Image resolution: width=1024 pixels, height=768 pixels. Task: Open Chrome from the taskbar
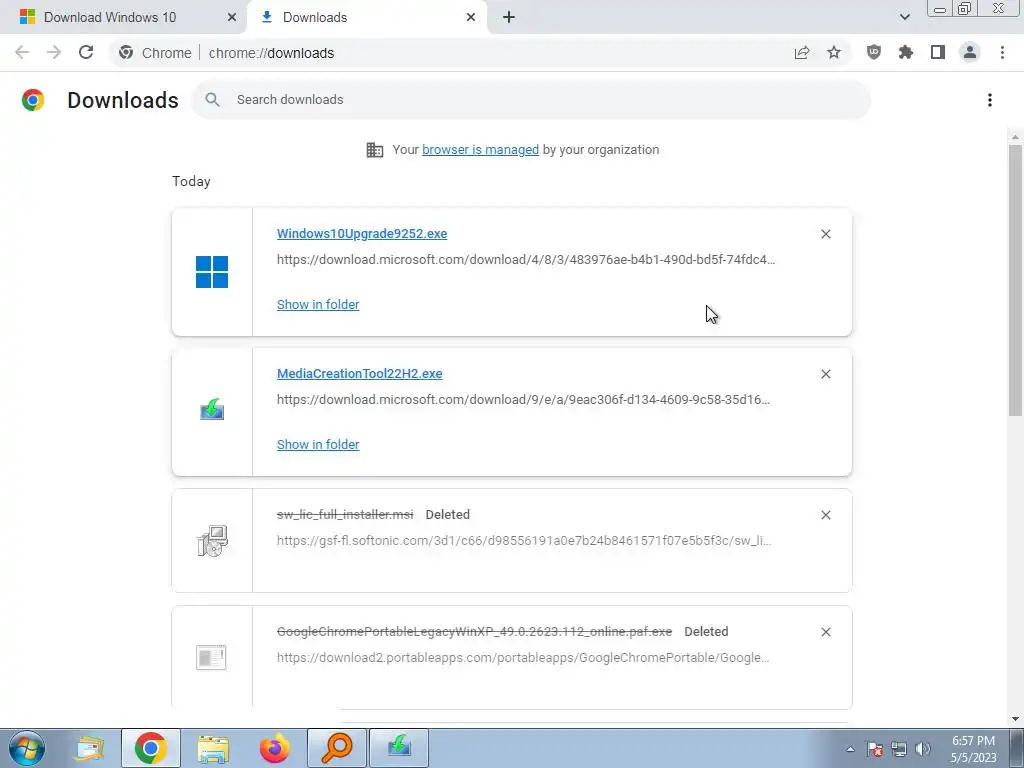pyautogui.click(x=150, y=748)
